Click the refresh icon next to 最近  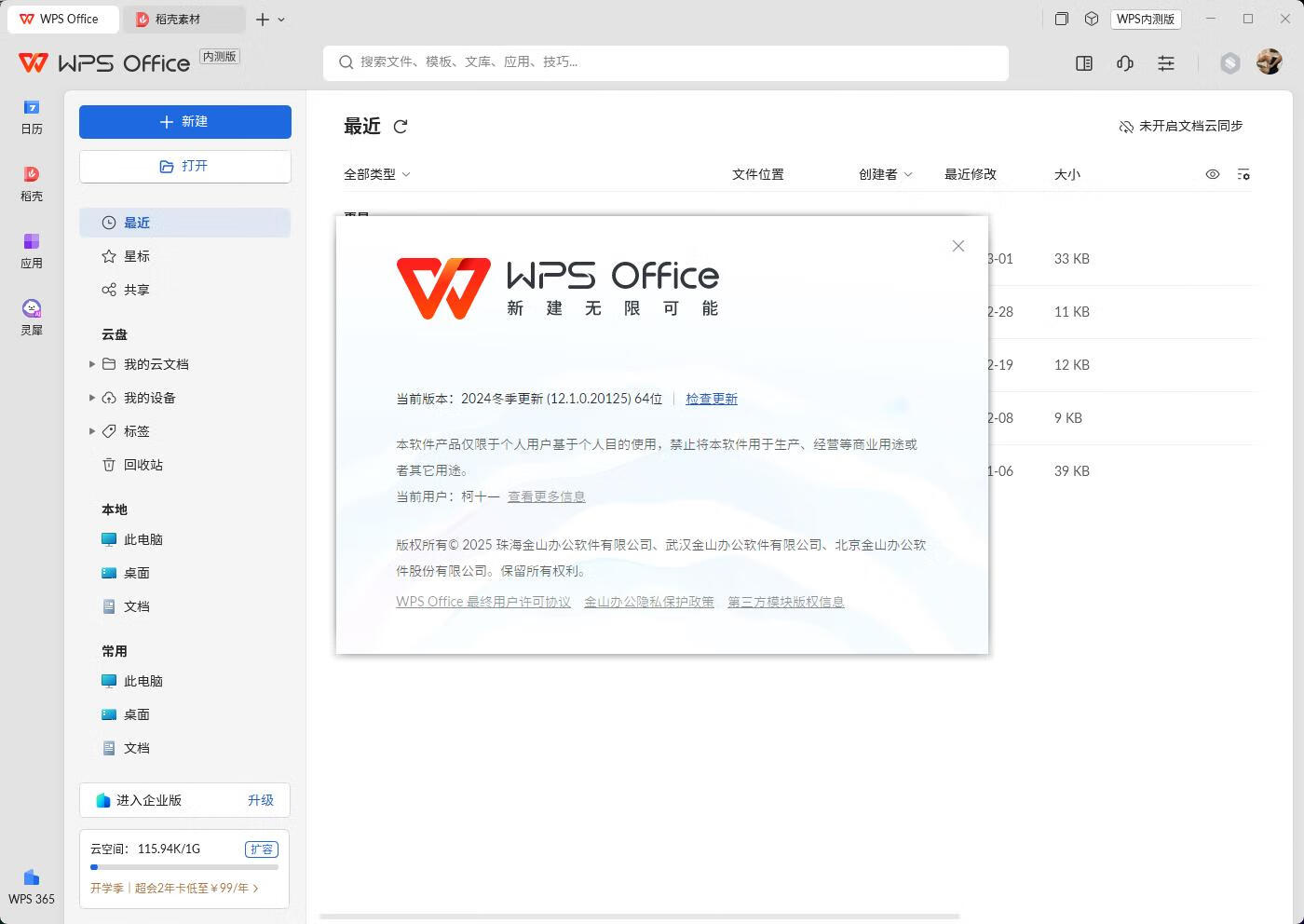tap(401, 127)
